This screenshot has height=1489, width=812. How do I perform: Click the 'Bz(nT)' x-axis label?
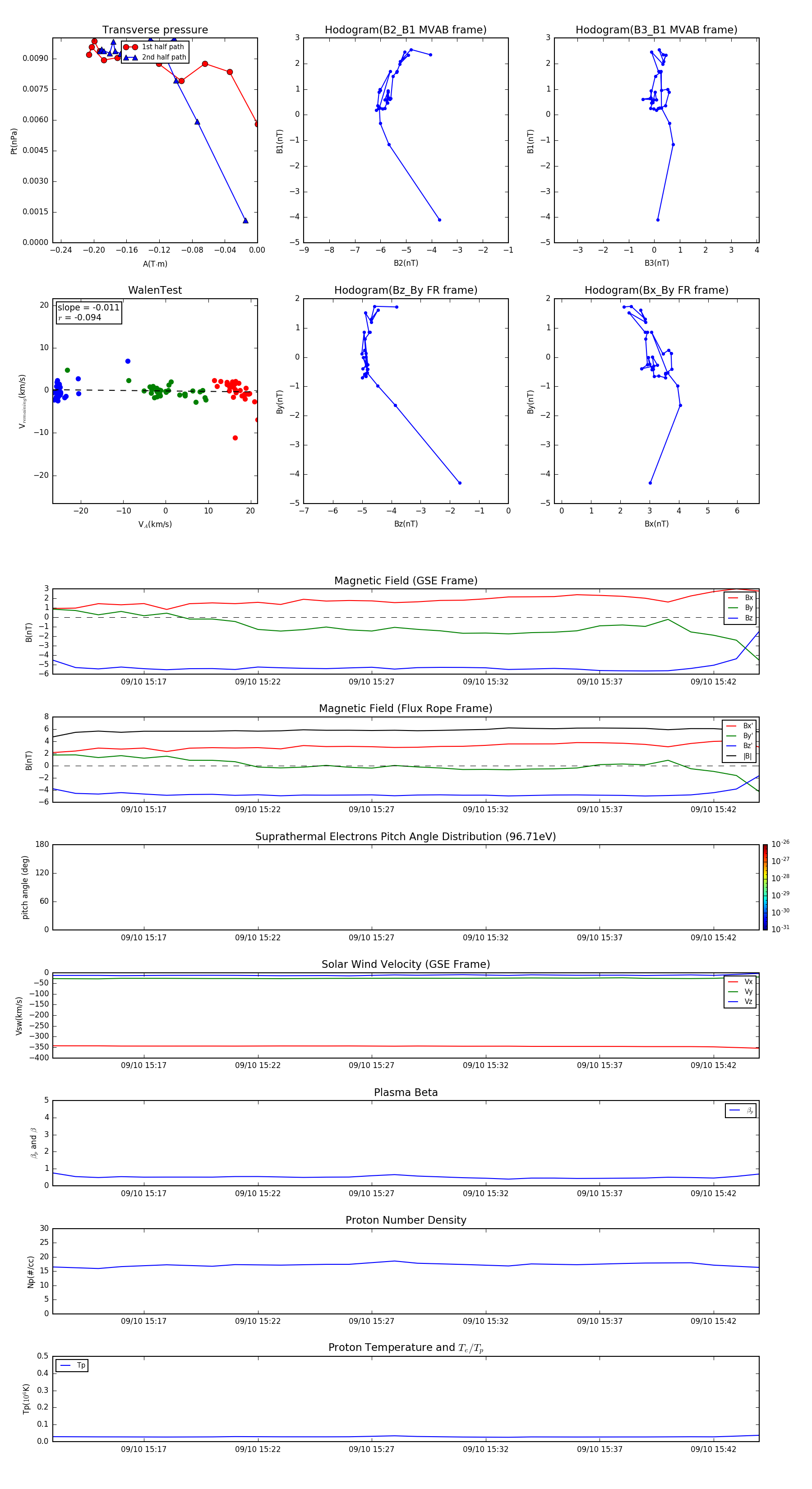(x=406, y=524)
